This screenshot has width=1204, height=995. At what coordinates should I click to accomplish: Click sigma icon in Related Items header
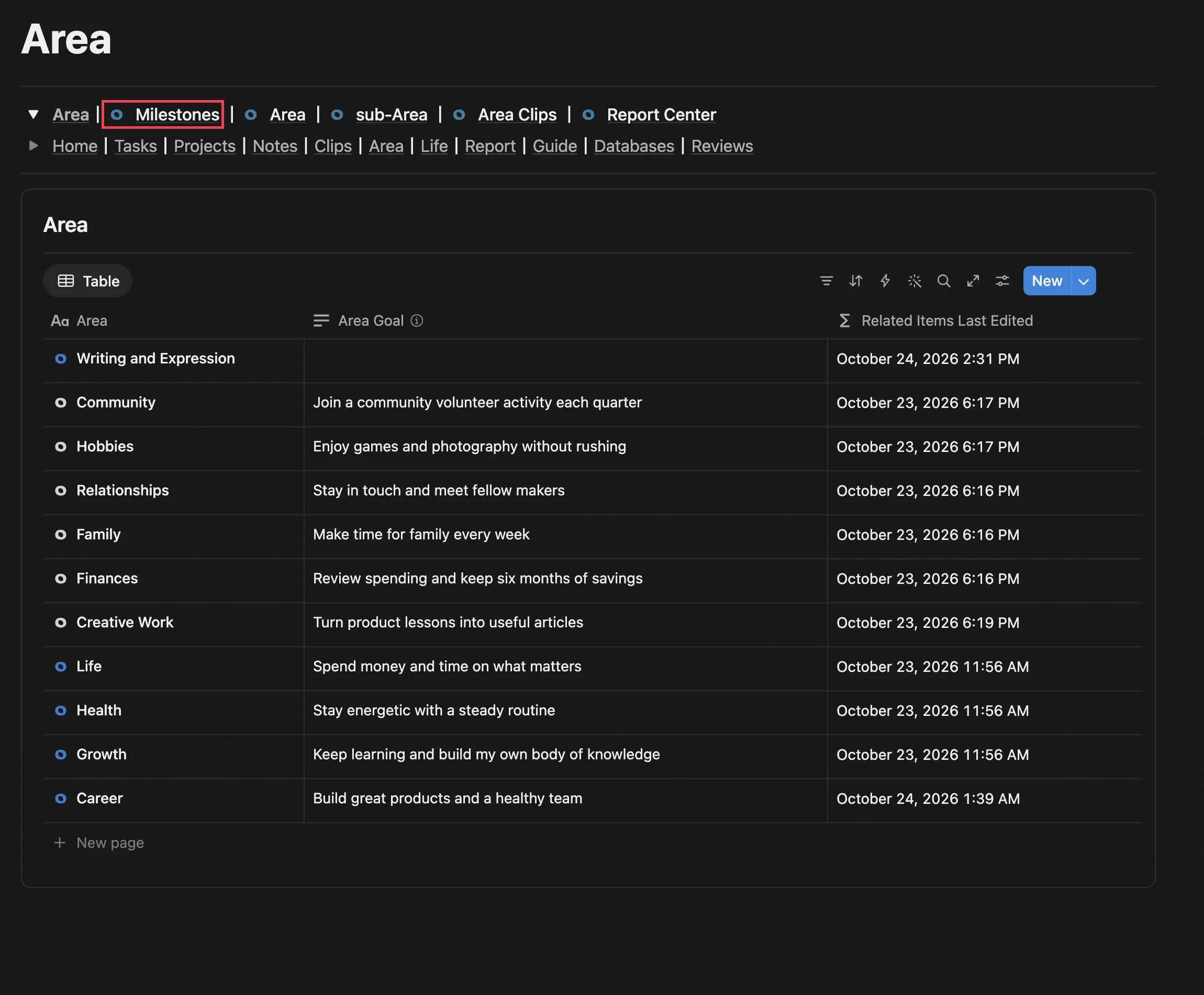pos(844,320)
